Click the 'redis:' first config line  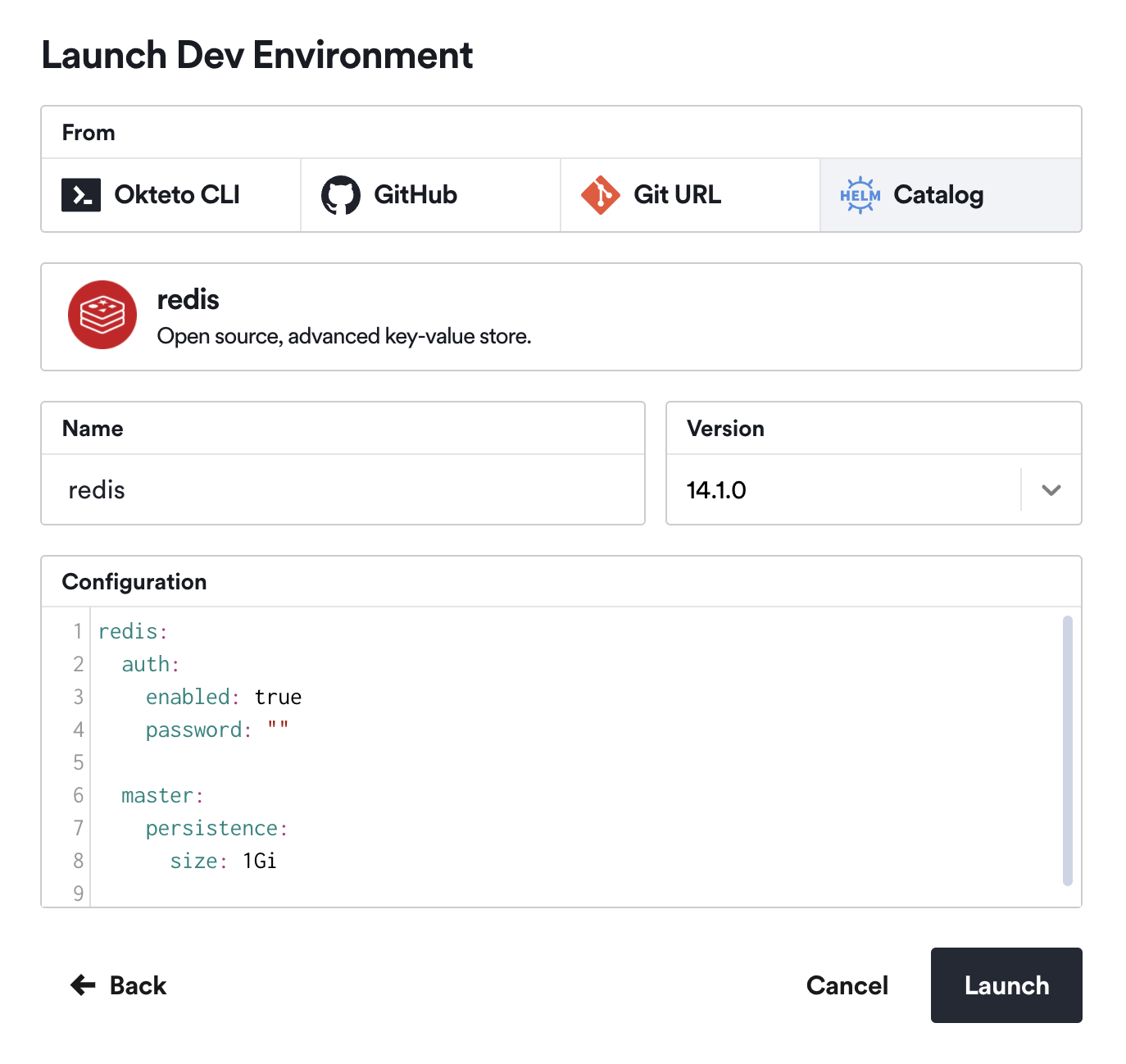(133, 631)
